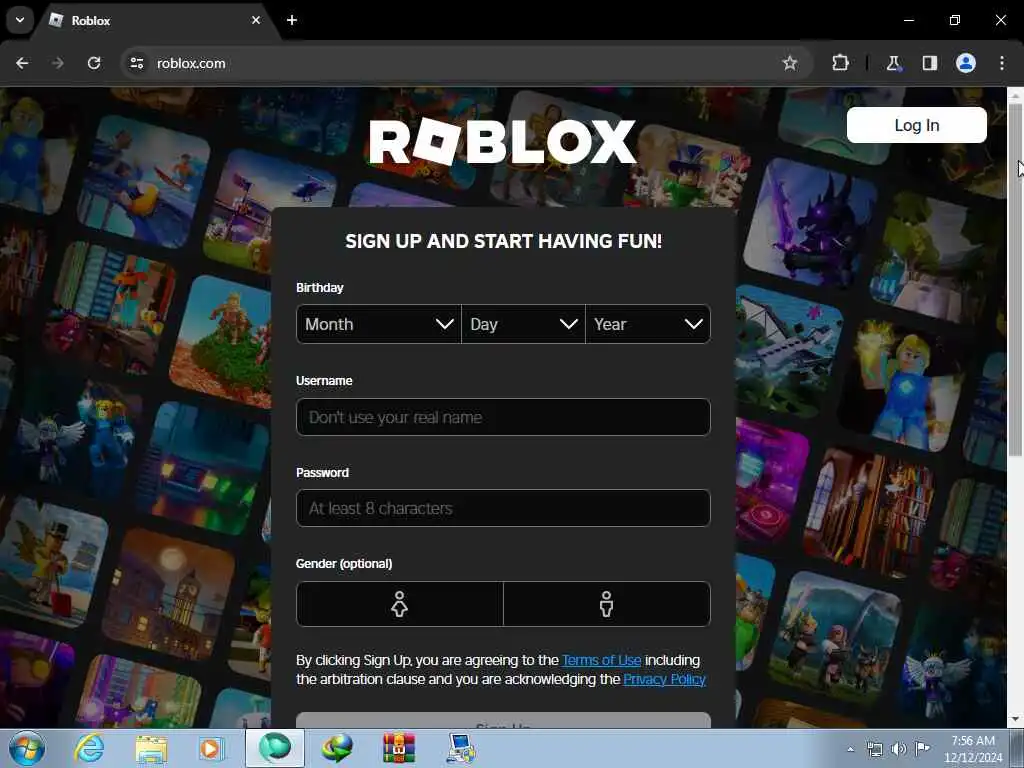1024x768 pixels.
Task: Click the ROBLOX logo
Action: click(502, 142)
